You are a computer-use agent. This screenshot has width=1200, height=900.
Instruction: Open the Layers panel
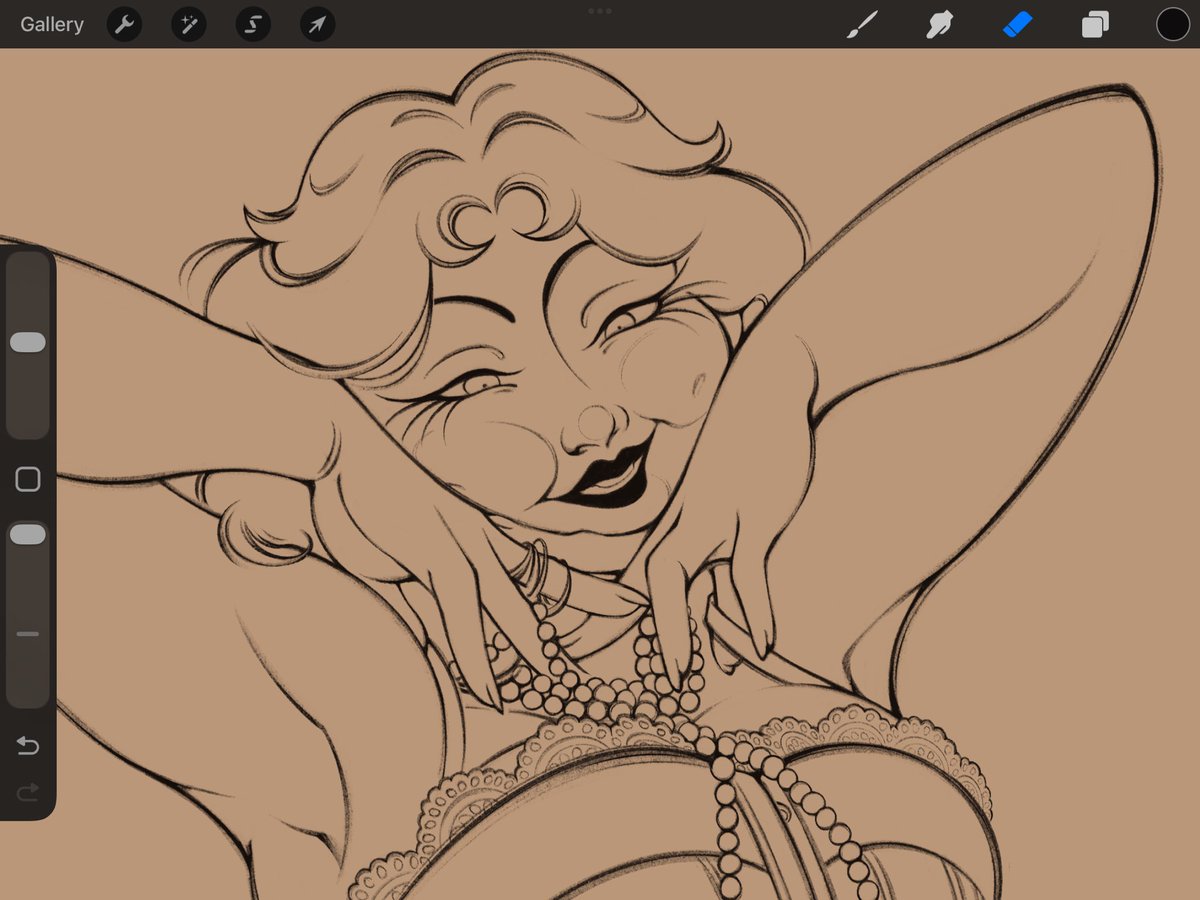pos(1095,25)
